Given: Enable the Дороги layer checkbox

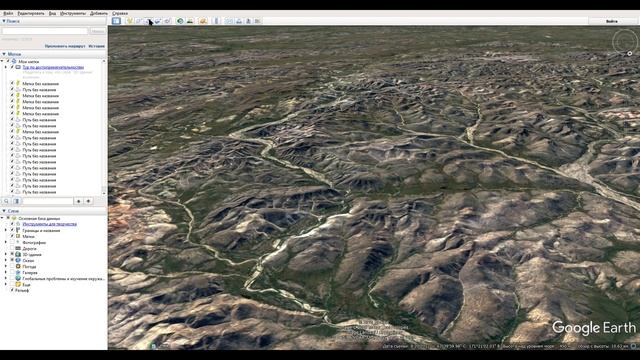Looking at the screenshot, I should tap(12, 248).
